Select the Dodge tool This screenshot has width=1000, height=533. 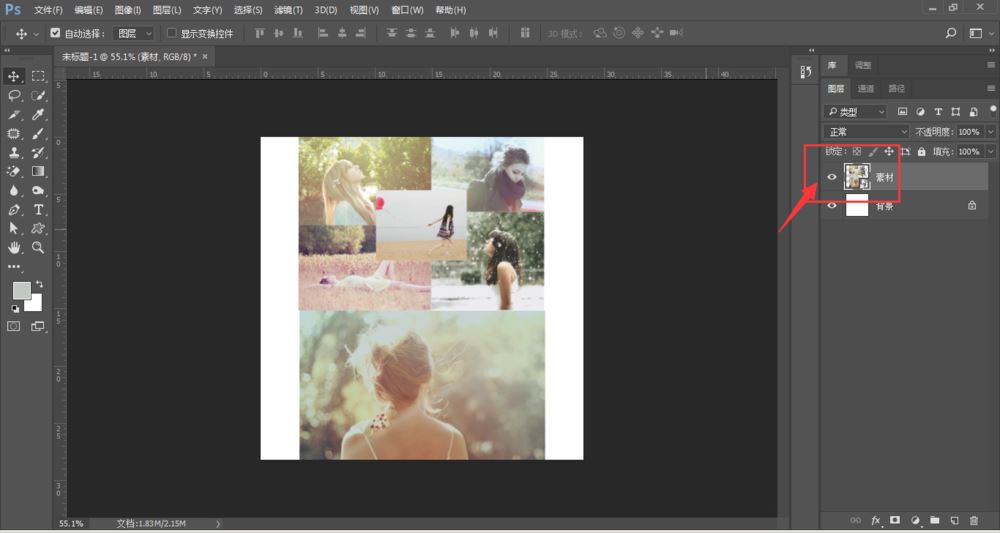[38, 191]
